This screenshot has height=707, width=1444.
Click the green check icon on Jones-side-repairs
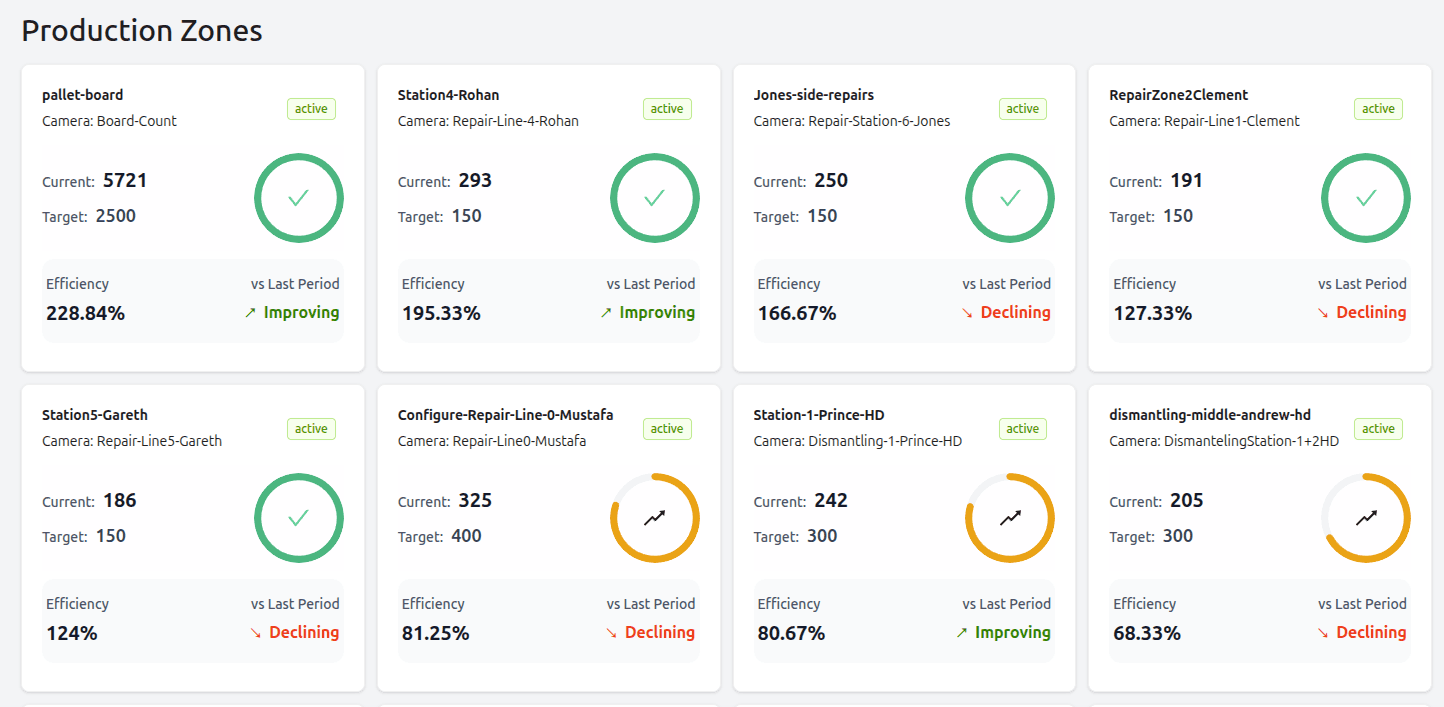coord(1010,198)
